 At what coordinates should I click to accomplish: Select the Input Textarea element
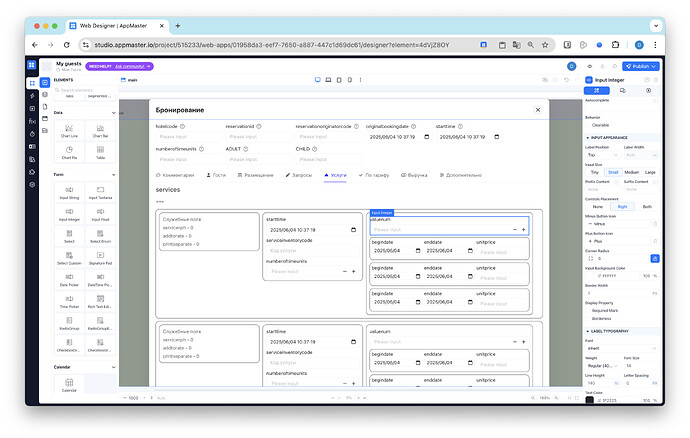(x=100, y=192)
